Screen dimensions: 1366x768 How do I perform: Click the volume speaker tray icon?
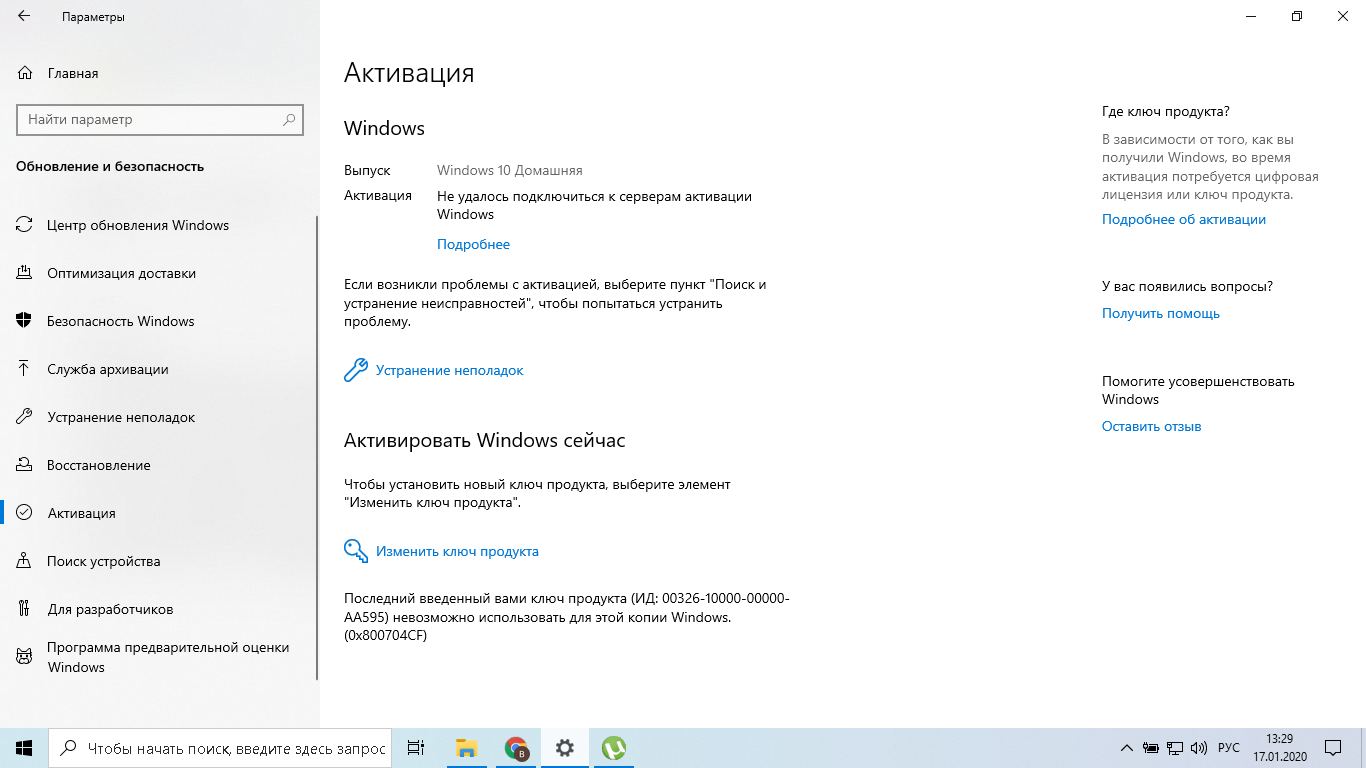point(1199,748)
